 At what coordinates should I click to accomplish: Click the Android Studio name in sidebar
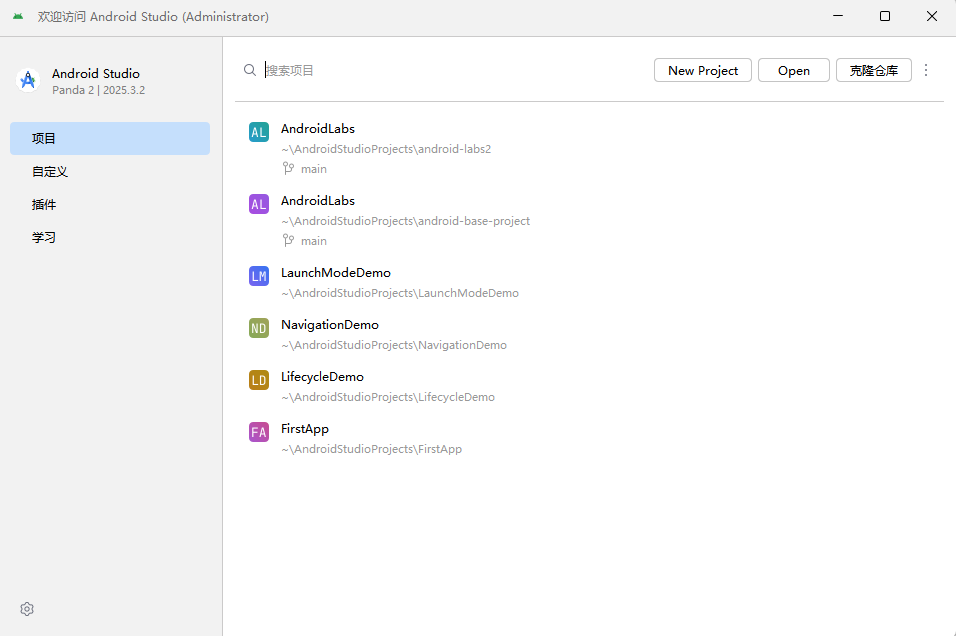(96, 73)
